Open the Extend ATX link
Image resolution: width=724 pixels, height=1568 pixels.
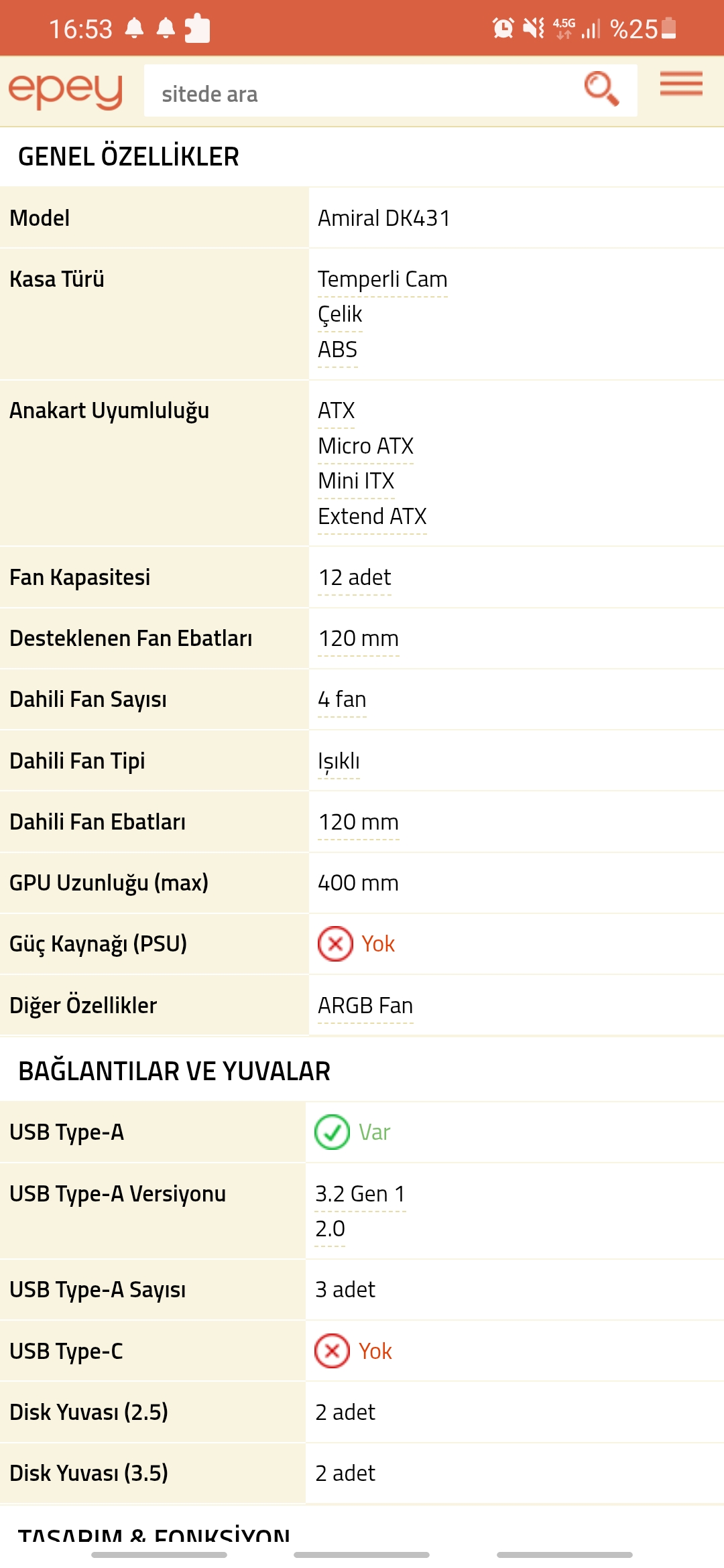pyautogui.click(x=372, y=517)
